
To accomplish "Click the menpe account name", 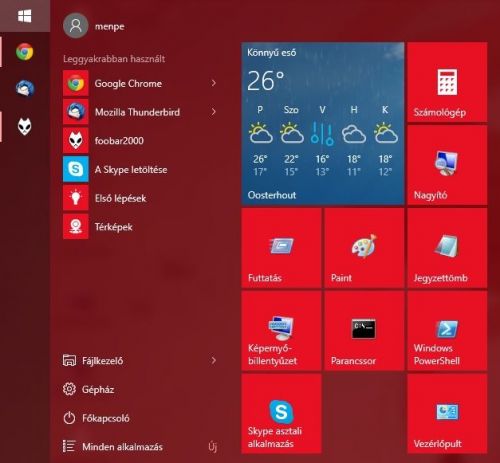I will (110, 27).
